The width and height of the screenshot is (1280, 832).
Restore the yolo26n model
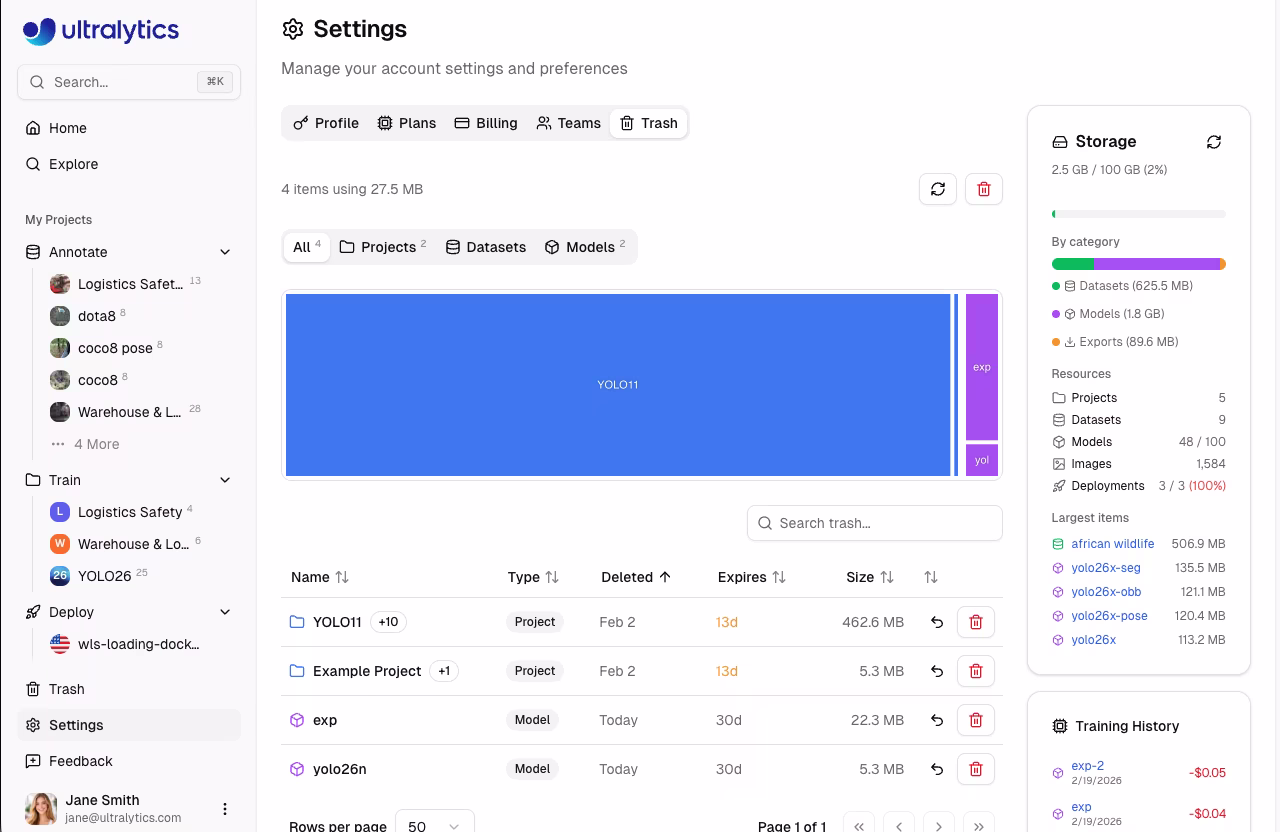pos(937,769)
